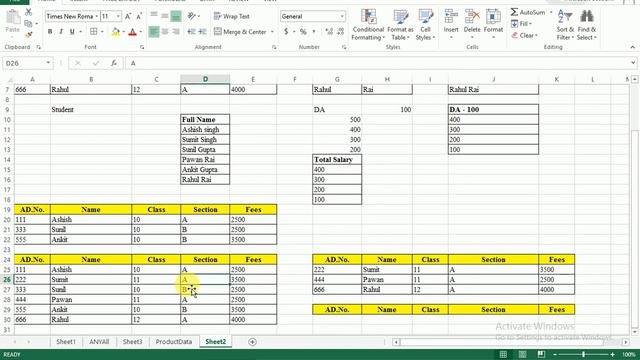Click Insert cells icon

coord(451,24)
